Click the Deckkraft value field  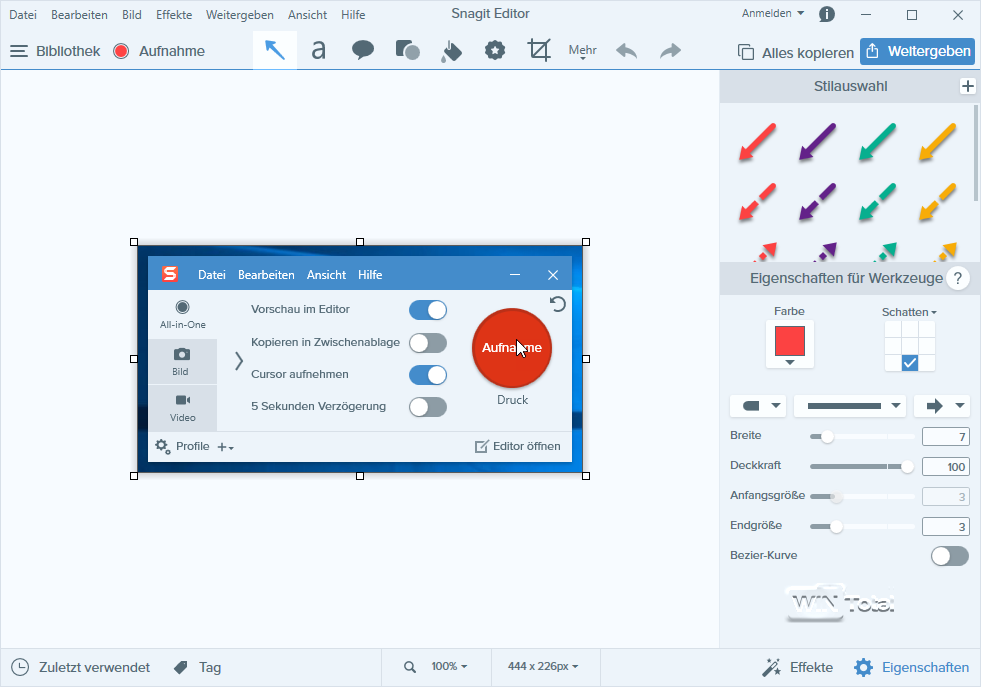[x=945, y=467]
